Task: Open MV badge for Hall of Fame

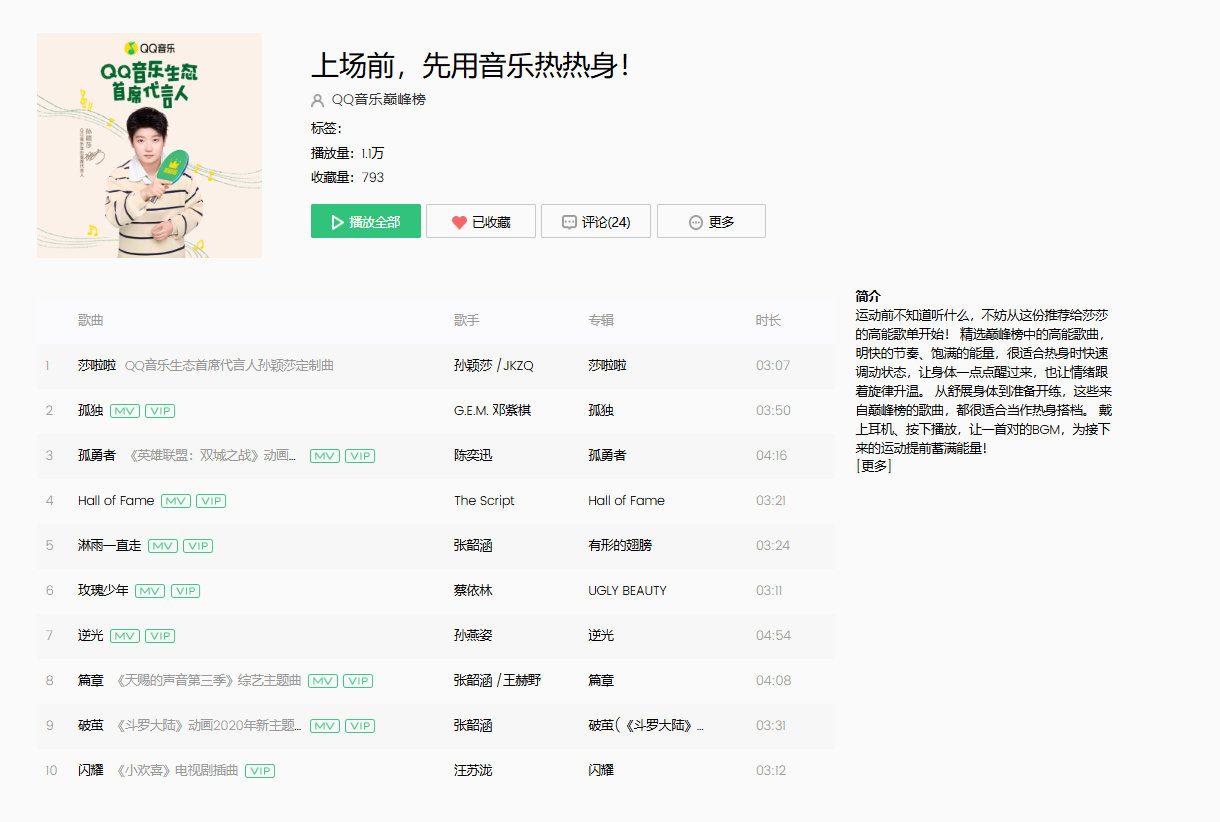Action: [x=176, y=501]
